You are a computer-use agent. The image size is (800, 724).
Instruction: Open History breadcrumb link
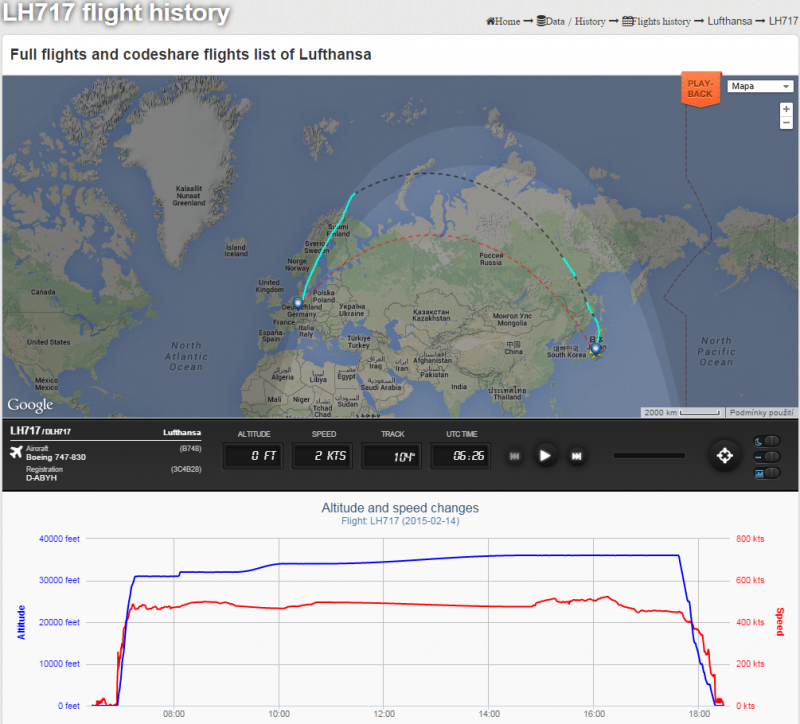(x=590, y=21)
